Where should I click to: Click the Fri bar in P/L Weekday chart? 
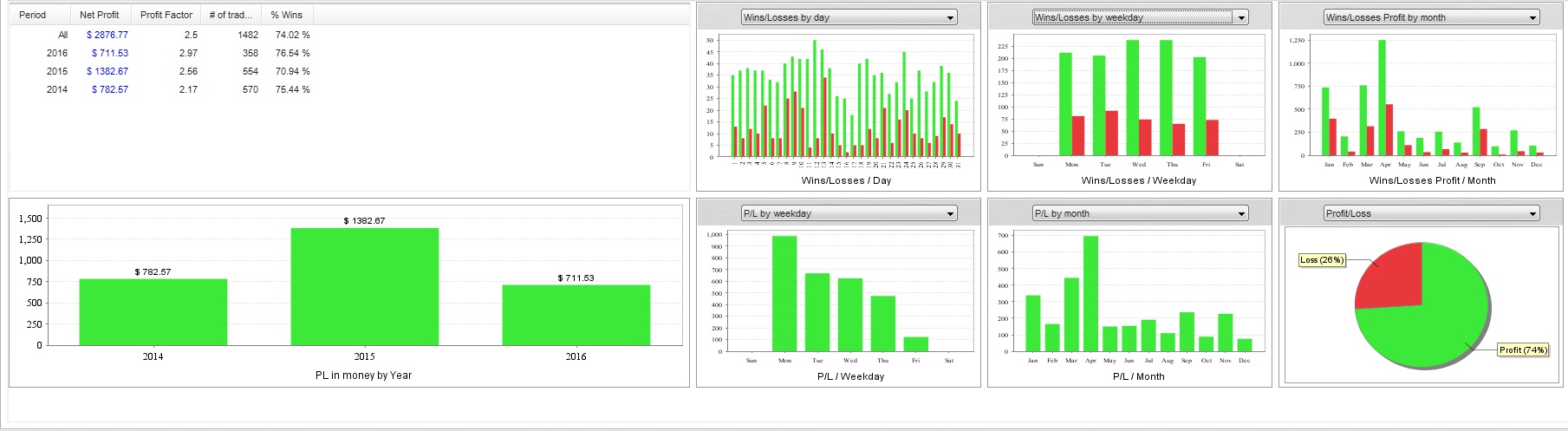click(916, 344)
